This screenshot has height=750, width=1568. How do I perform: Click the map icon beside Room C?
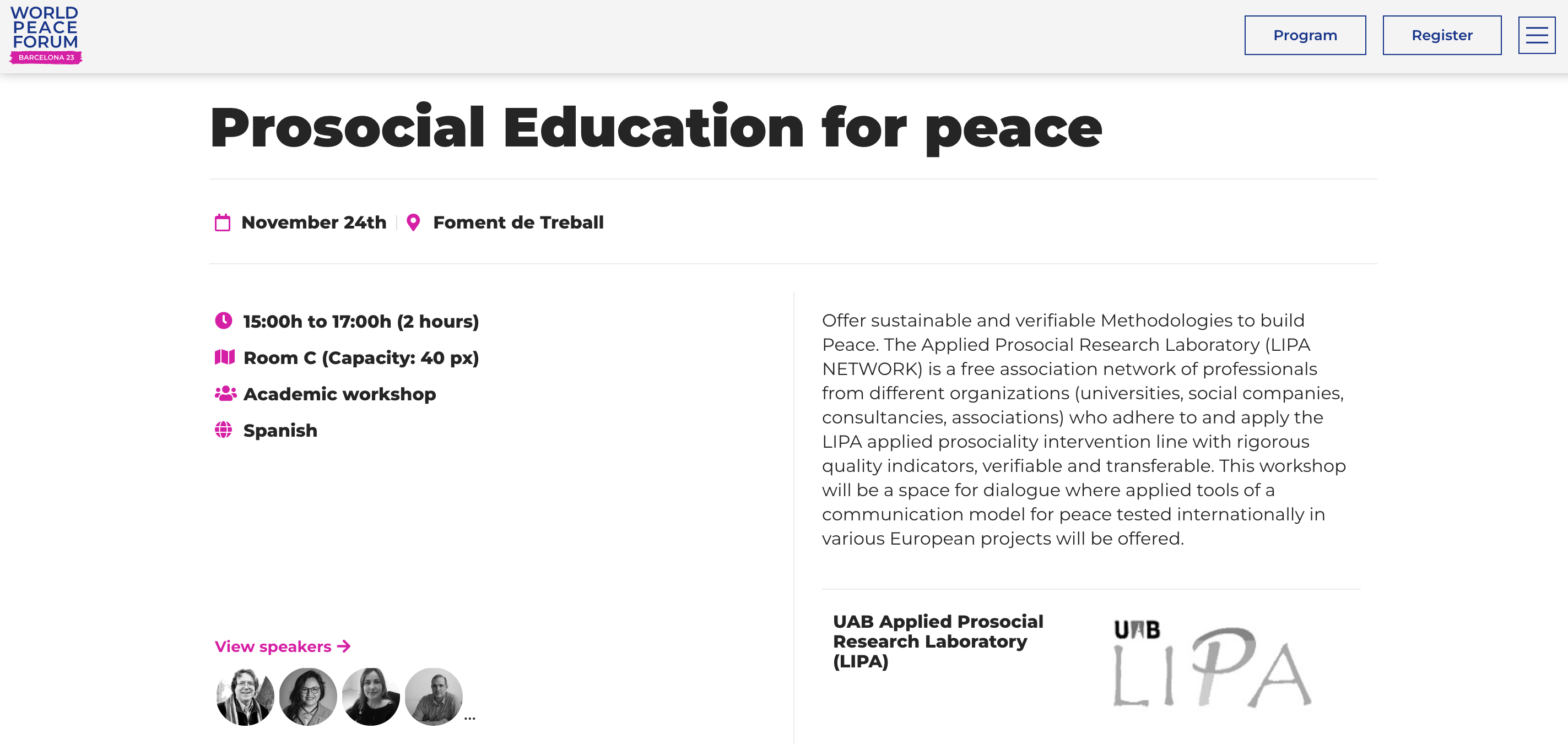tap(224, 357)
